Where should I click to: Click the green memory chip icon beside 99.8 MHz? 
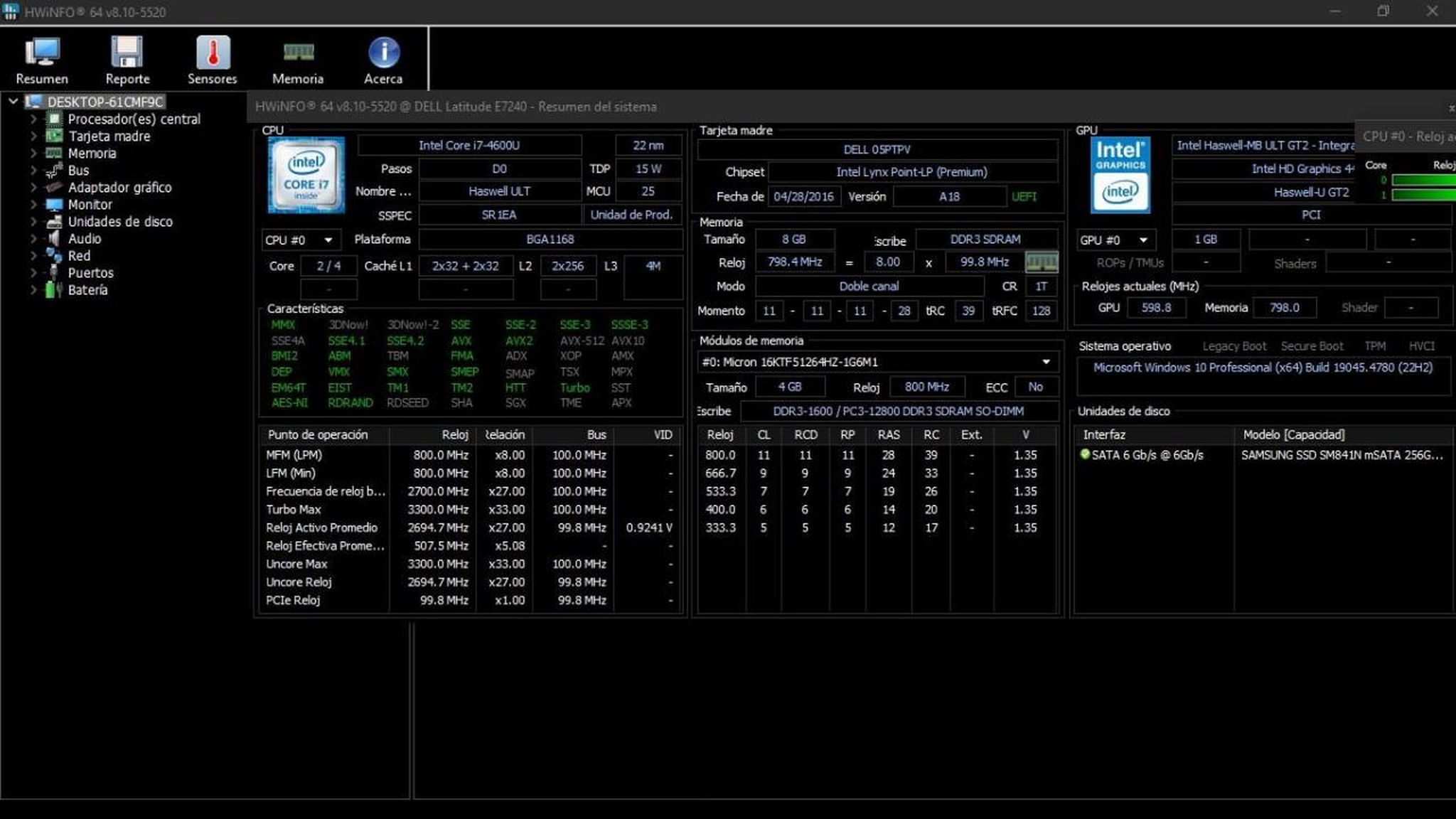click(x=1042, y=262)
